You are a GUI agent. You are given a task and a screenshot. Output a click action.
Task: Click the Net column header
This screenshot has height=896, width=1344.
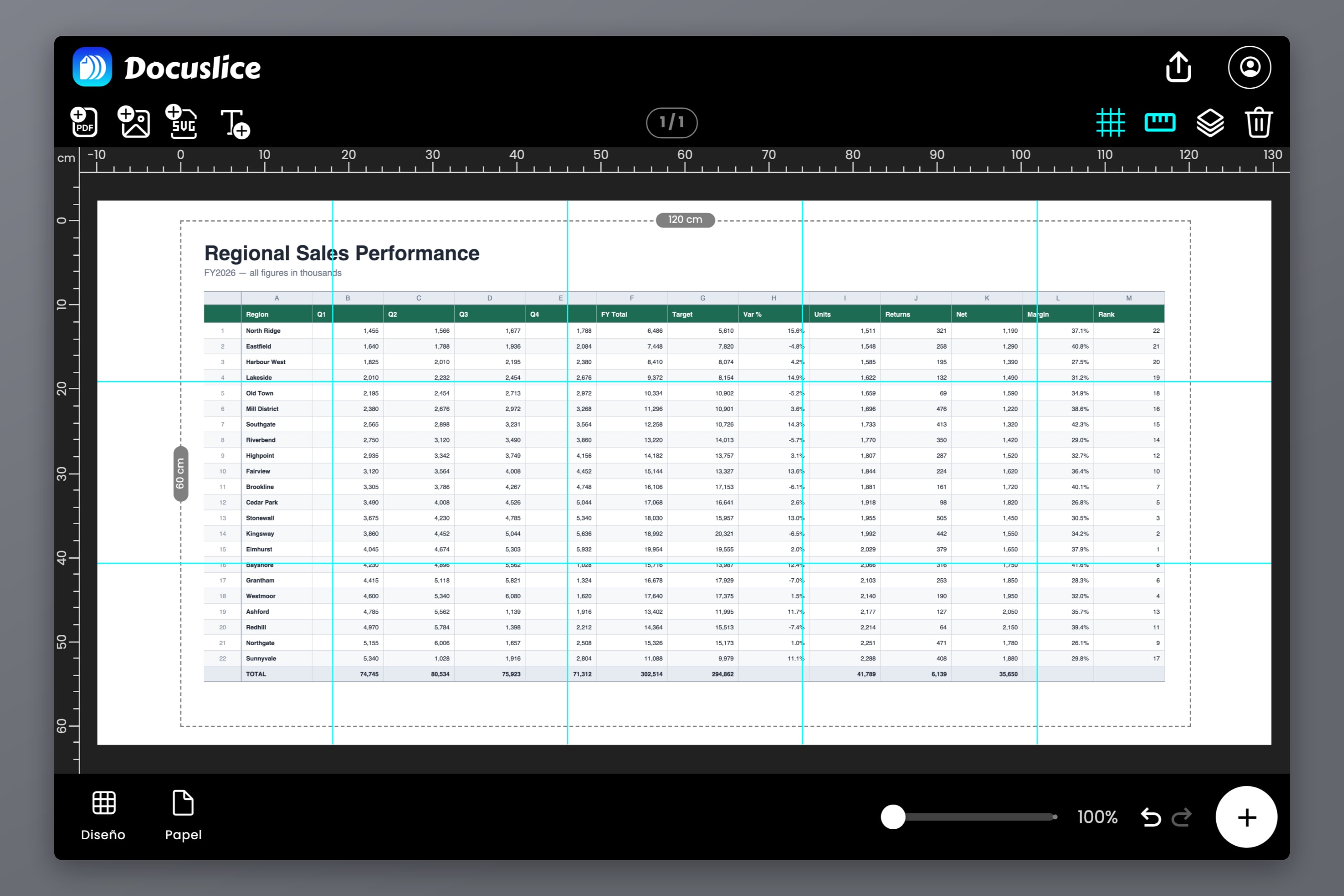point(962,314)
